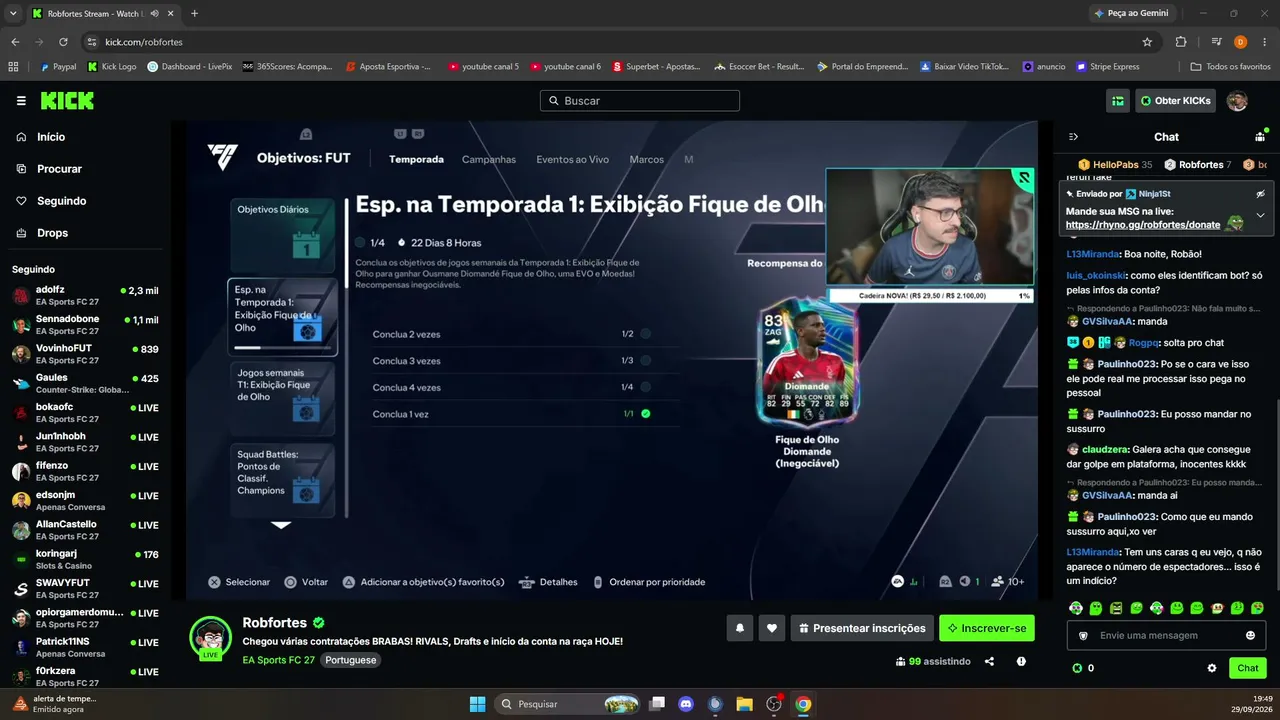Click Presentear inscrições button
The image size is (1280, 720).
pyautogui.click(x=862, y=628)
